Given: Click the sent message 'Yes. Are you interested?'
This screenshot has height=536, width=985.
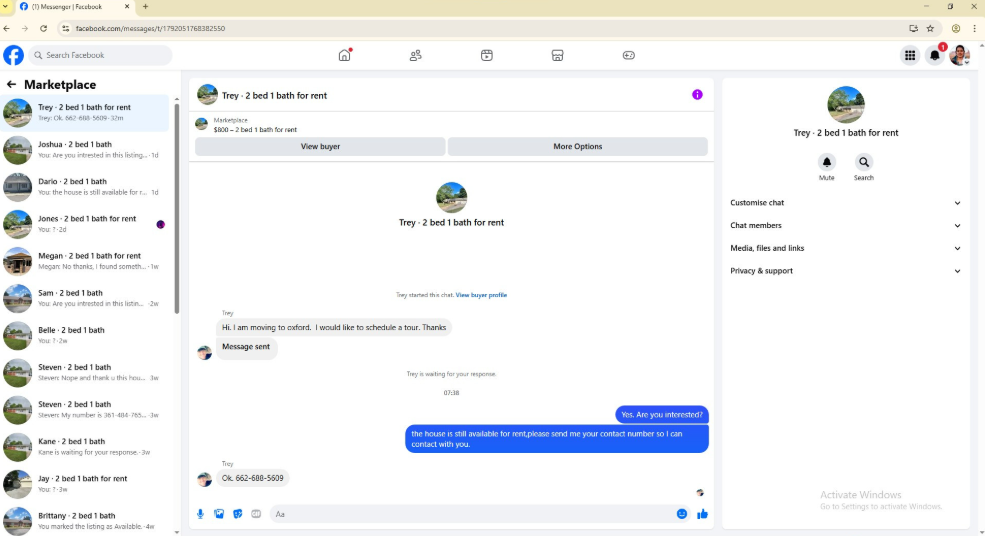Looking at the screenshot, I should point(661,415).
